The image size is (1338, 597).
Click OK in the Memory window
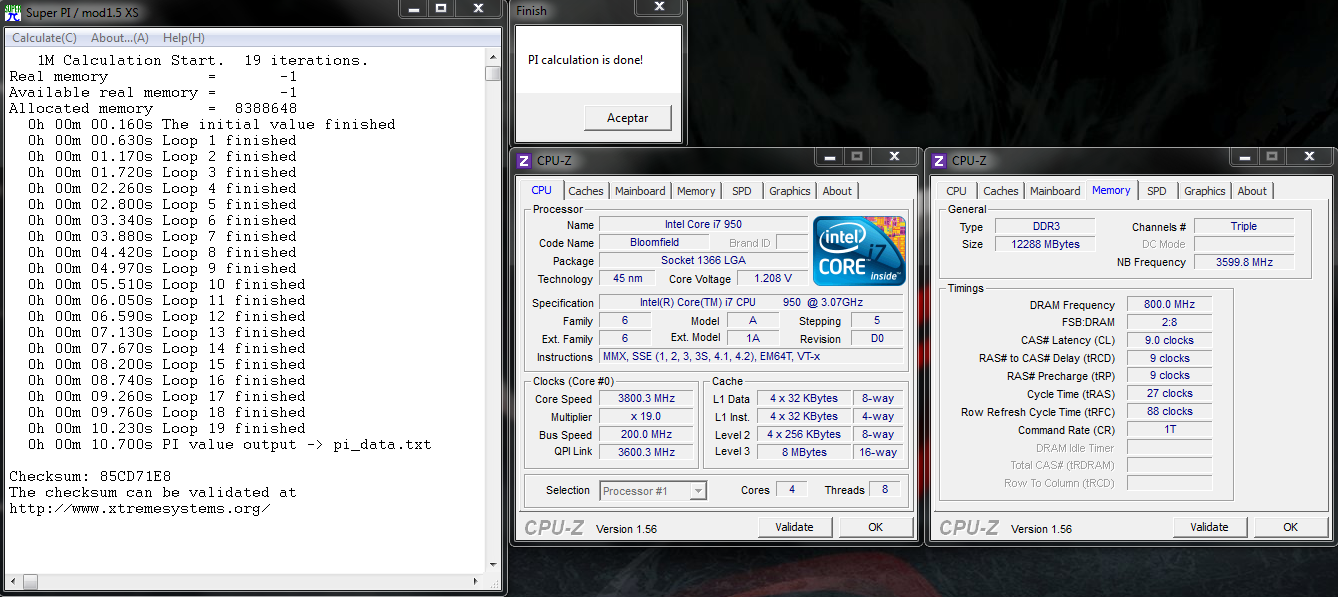(x=1291, y=527)
